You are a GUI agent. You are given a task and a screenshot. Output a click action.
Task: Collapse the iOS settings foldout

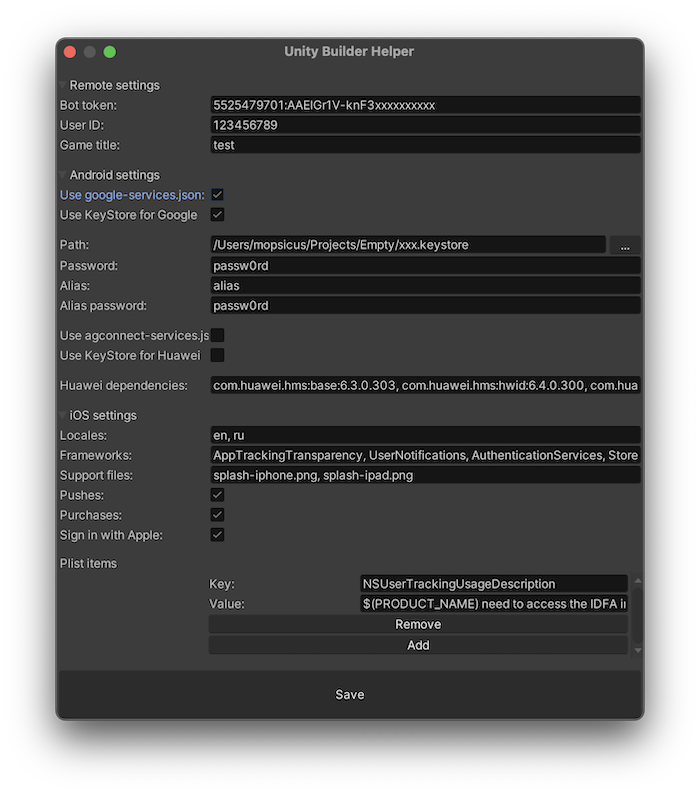63,415
